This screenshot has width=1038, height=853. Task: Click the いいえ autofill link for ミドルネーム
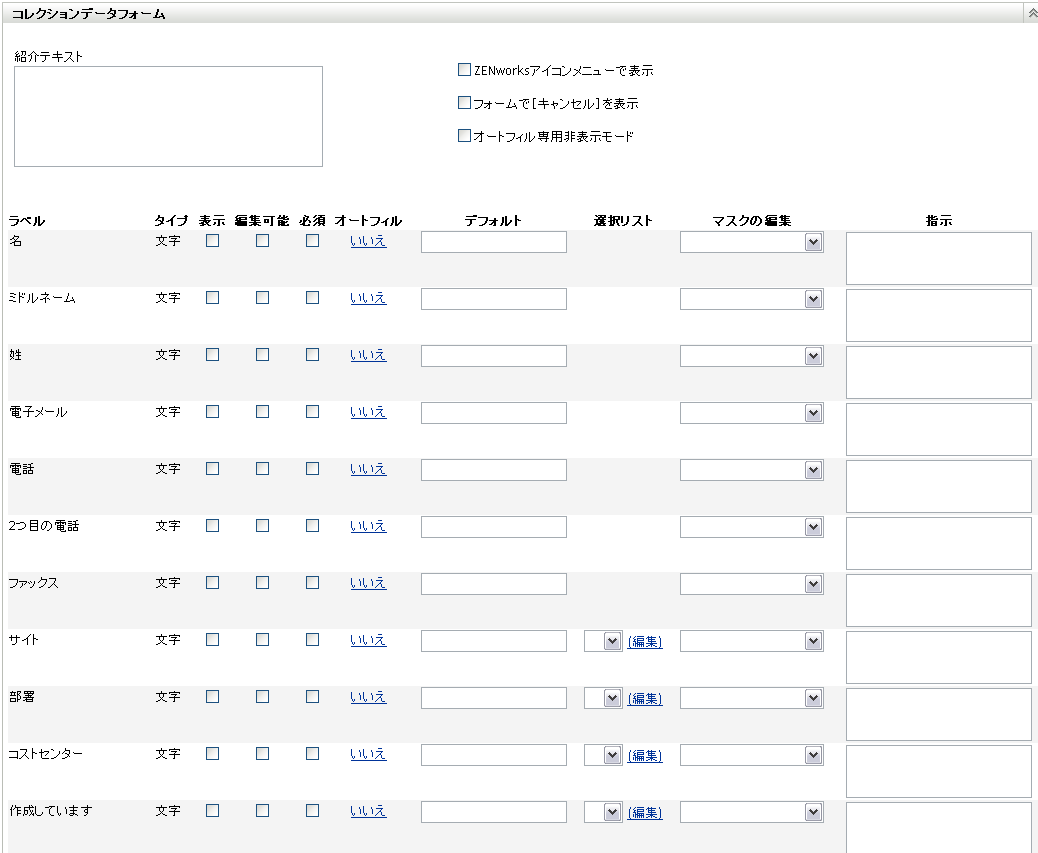point(368,298)
